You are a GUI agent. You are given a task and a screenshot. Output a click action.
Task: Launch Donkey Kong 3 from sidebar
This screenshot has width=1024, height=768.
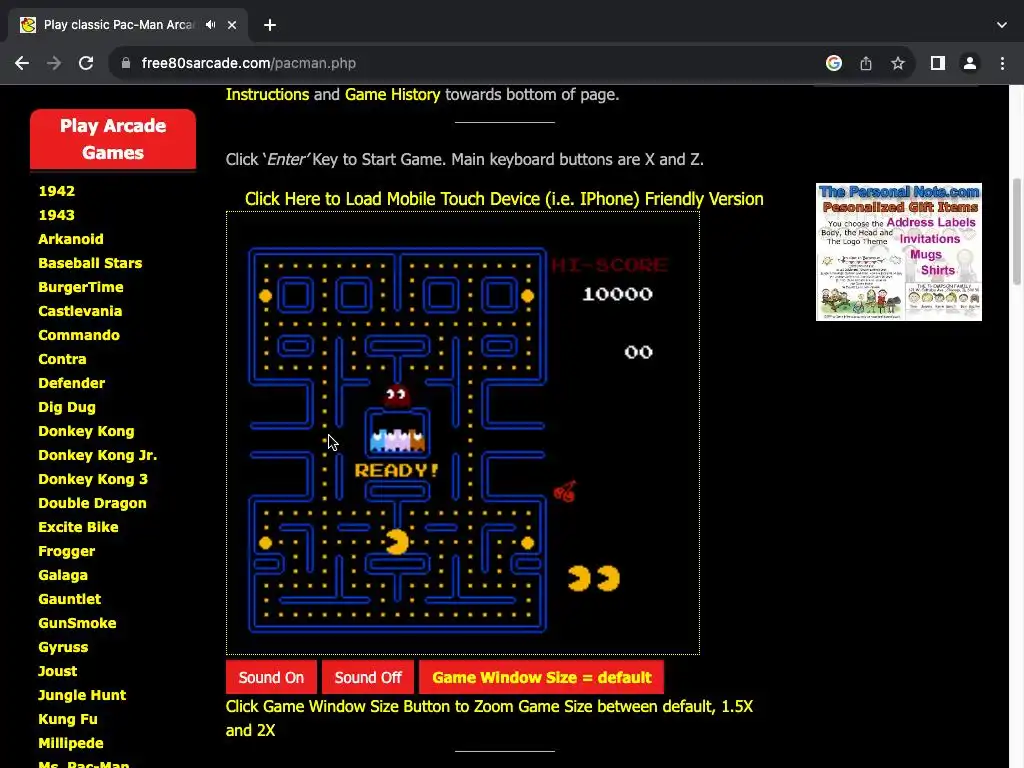[93, 479]
